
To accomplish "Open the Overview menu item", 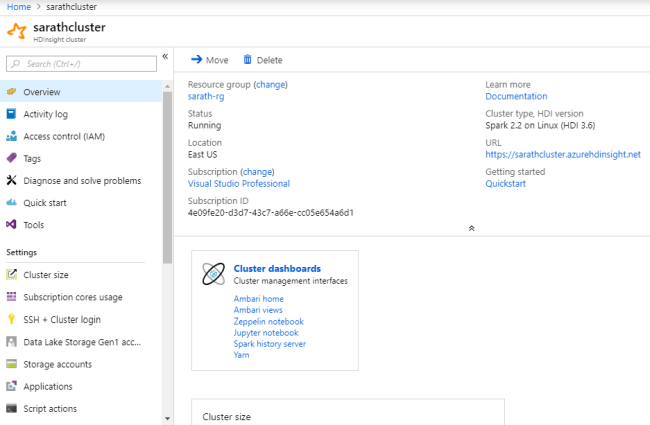I will coord(42,92).
